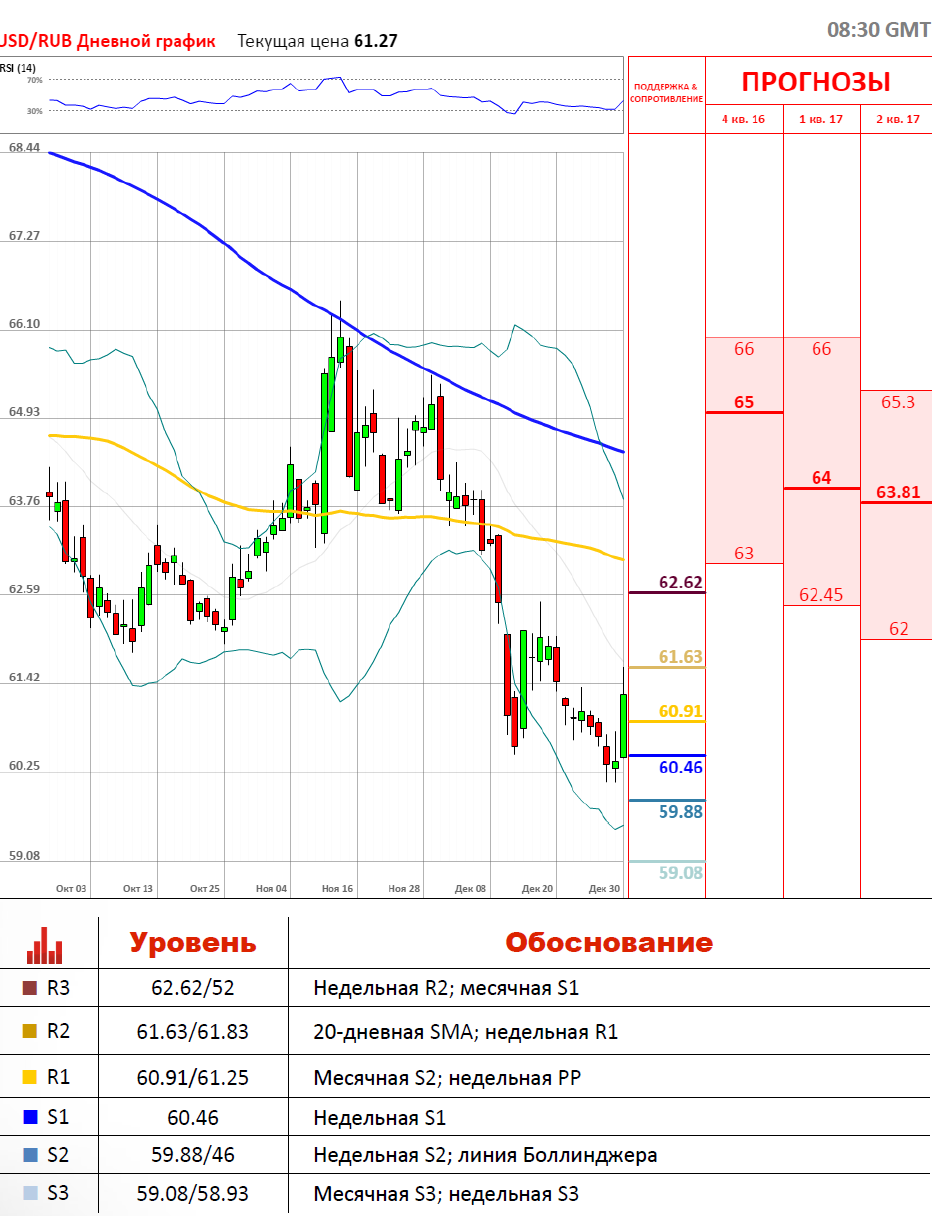Image resolution: width=932 pixels, height=1216 pixels.
Task: Click the blue S1 color square
Action: point(29,1117)
